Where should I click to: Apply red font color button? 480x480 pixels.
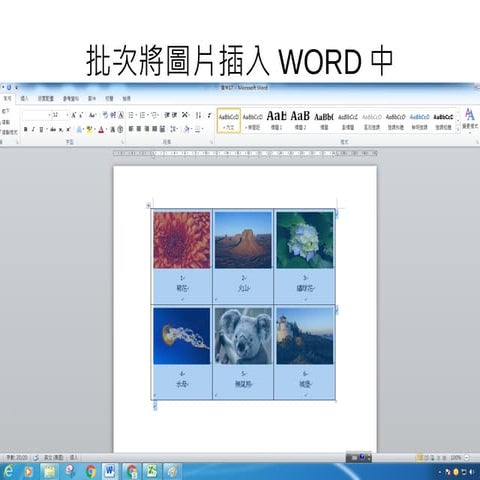(x=101, y=129)
